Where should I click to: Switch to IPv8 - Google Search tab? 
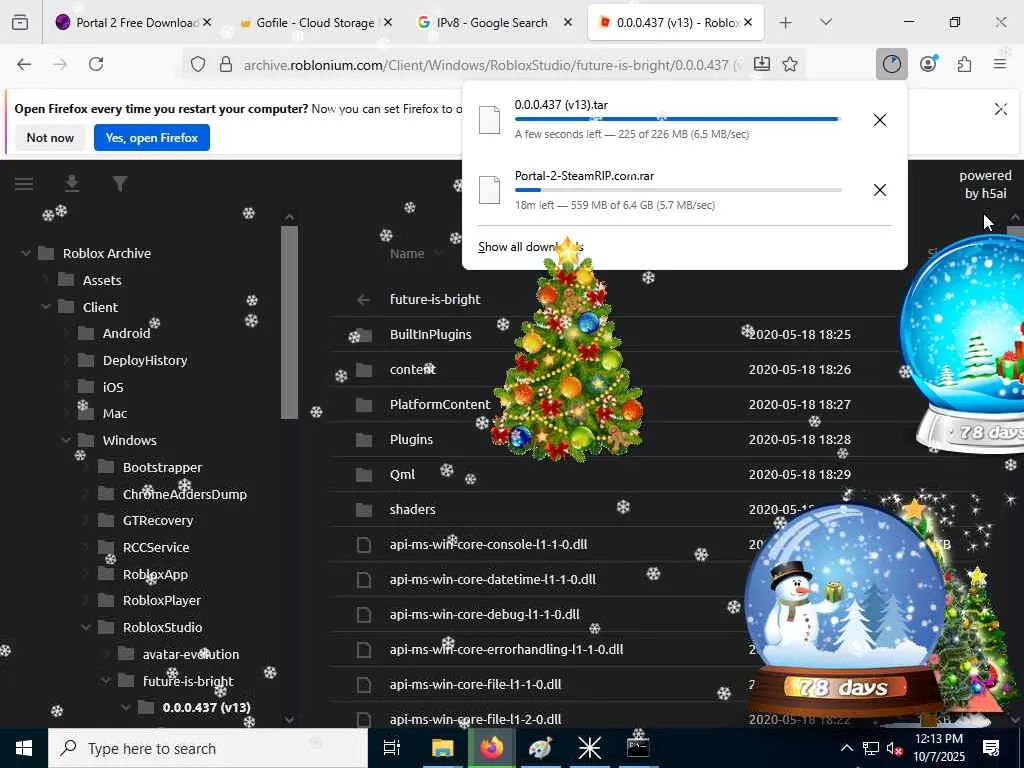(487, 23)
